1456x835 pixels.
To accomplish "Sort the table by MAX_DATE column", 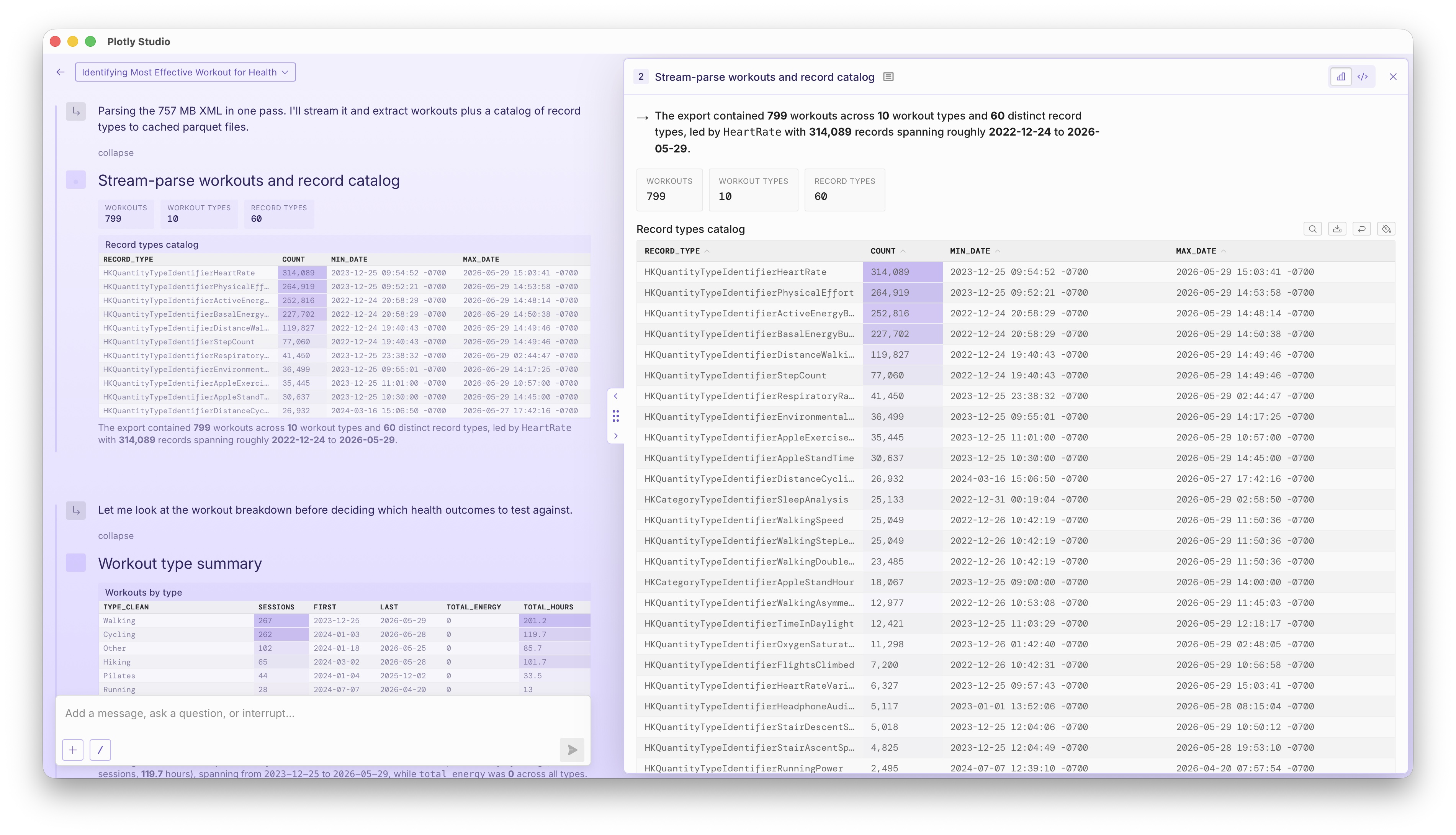I will pos(1200,251).
